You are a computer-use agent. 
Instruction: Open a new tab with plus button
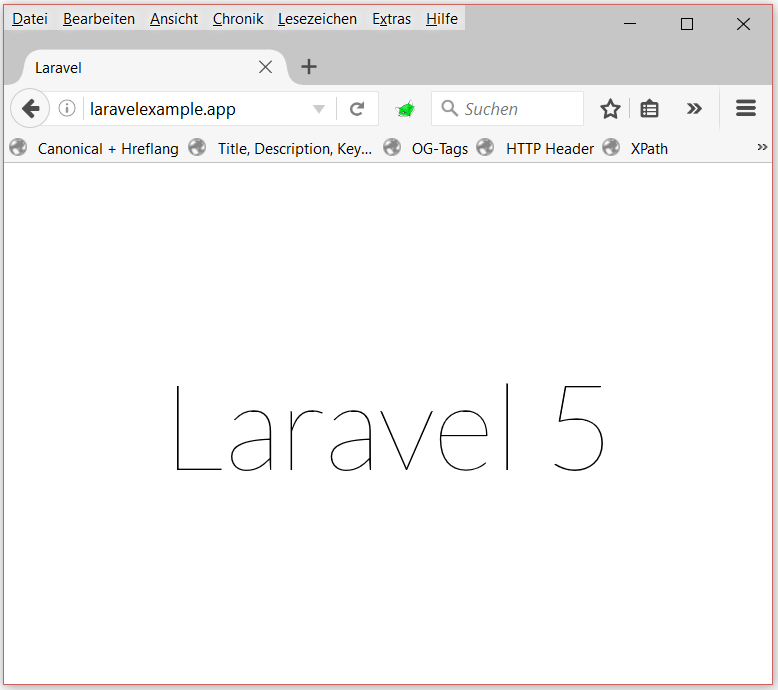[309, 66]
